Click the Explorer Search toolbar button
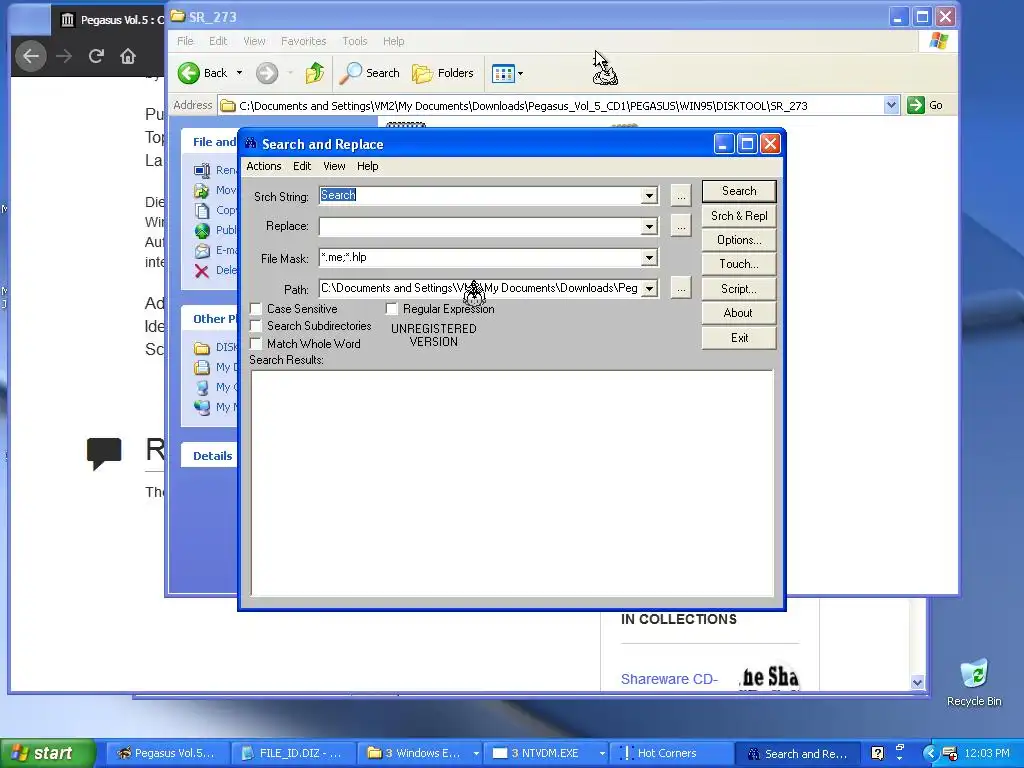The height and width of the screenshot is (768, 1024). tap(370, 72)
